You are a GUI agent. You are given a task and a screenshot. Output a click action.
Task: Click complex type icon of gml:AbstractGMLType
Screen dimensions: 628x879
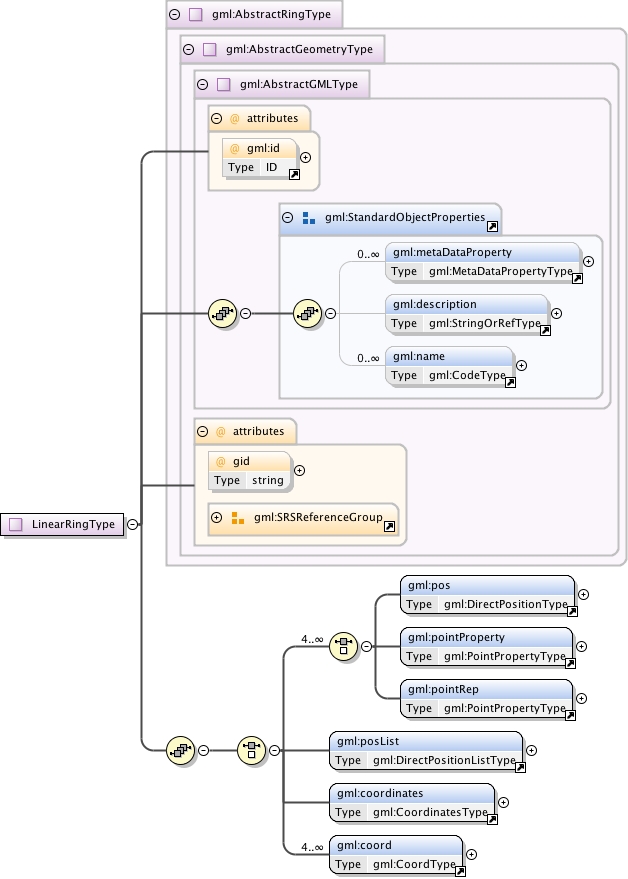tap(223, 85)
